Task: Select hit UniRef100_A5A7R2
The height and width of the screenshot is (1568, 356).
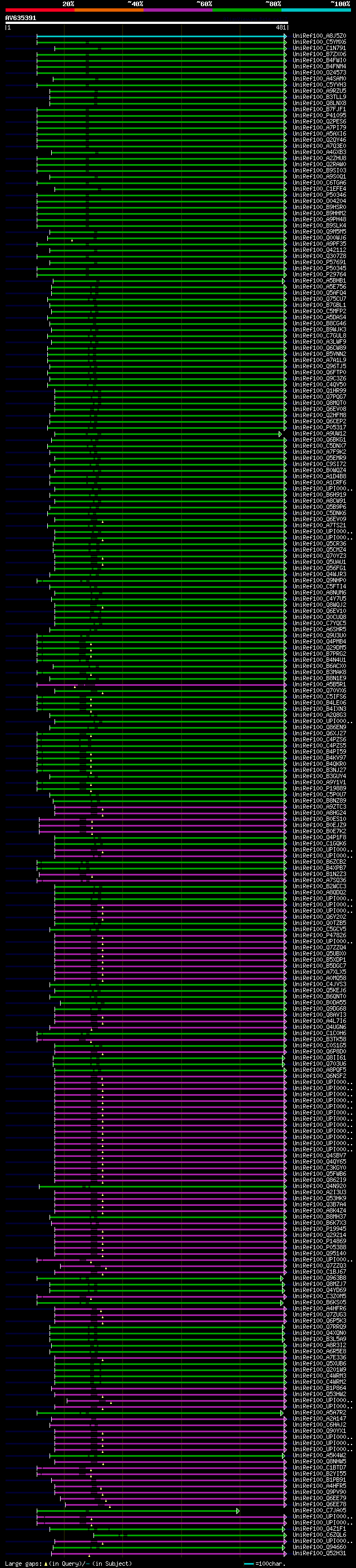Action: click(319, 1412)
